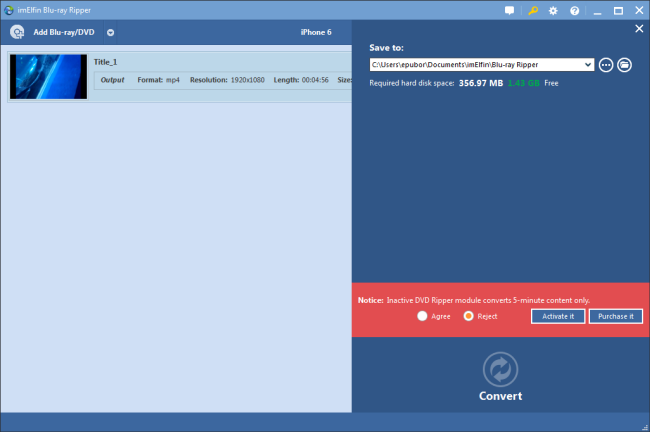
Task: Click the Format: mp4 value
Action: (173, 80)
